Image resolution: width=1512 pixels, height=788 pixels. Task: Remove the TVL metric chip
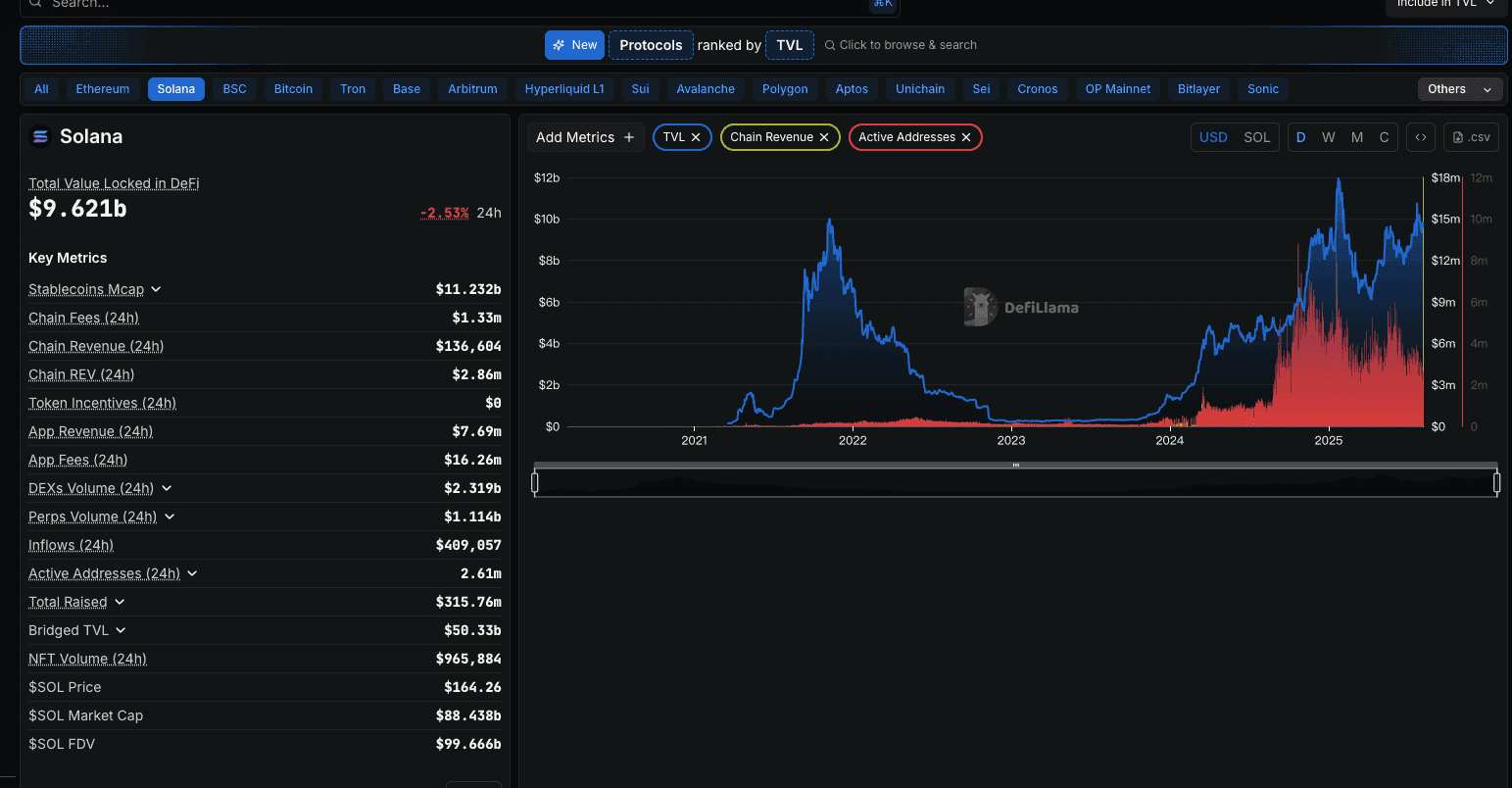point(696,137)
